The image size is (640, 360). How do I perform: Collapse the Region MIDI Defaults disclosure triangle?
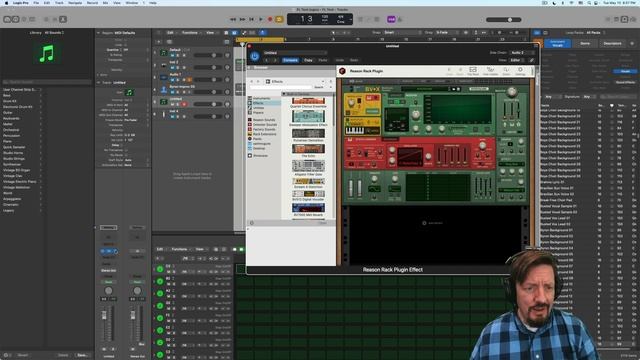pyautogui.click(x=98, y=33)
